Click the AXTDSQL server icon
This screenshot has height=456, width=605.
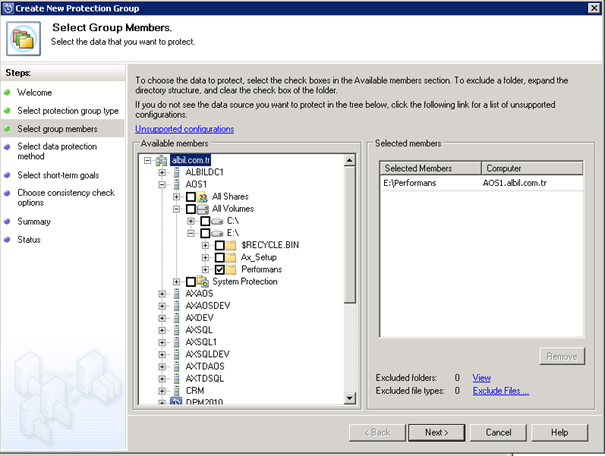pyautogui.click(x=176, y=378)
